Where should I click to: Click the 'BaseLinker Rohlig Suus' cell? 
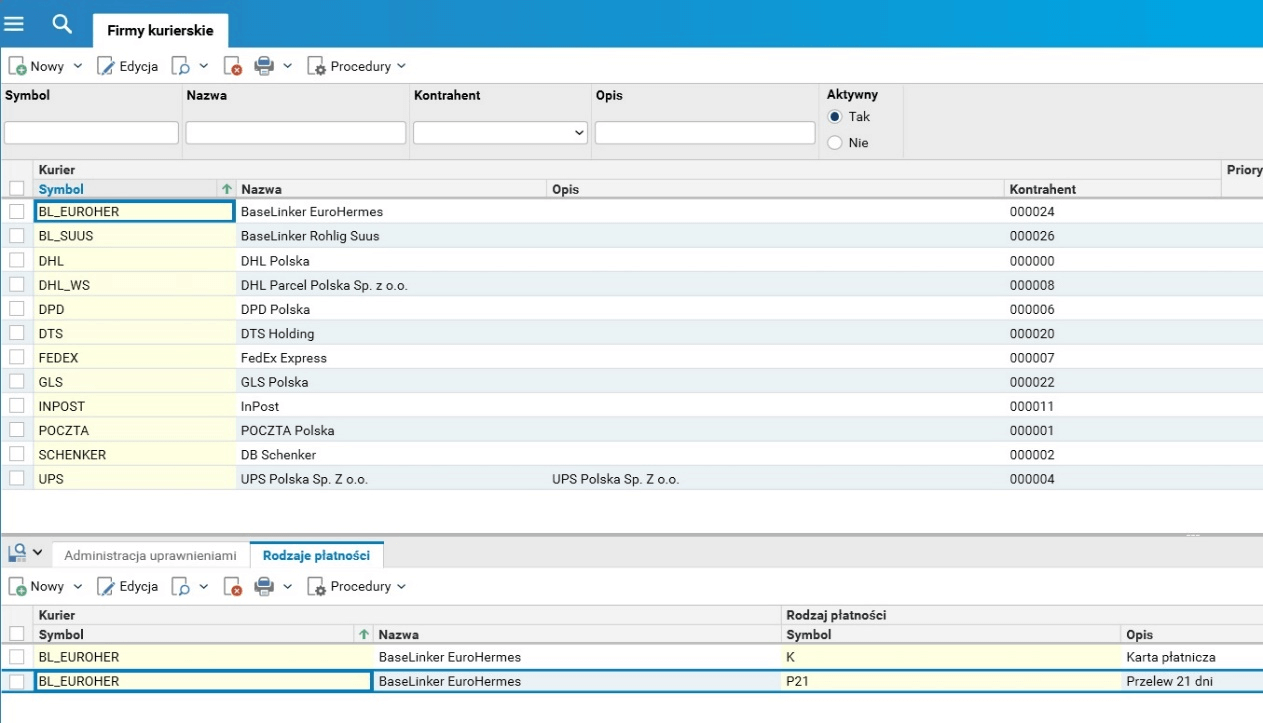(x=392, y=236)
